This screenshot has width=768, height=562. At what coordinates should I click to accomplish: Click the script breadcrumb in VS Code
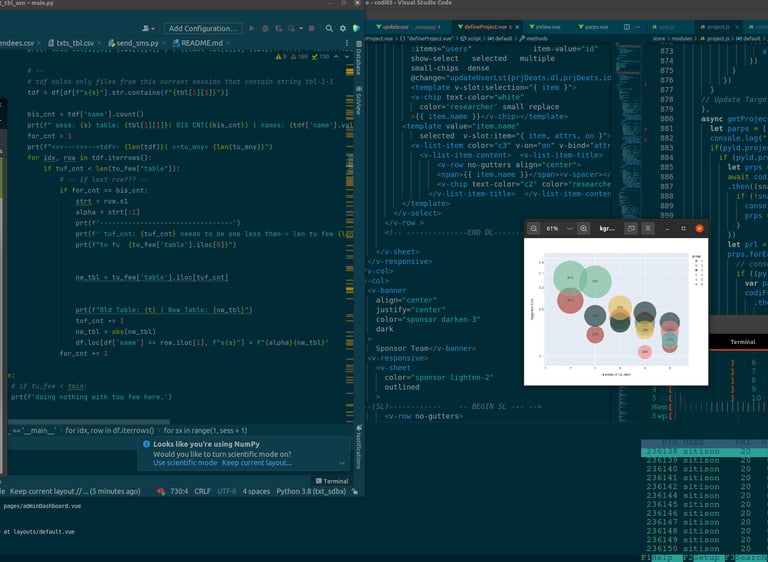tap(470, 38)
